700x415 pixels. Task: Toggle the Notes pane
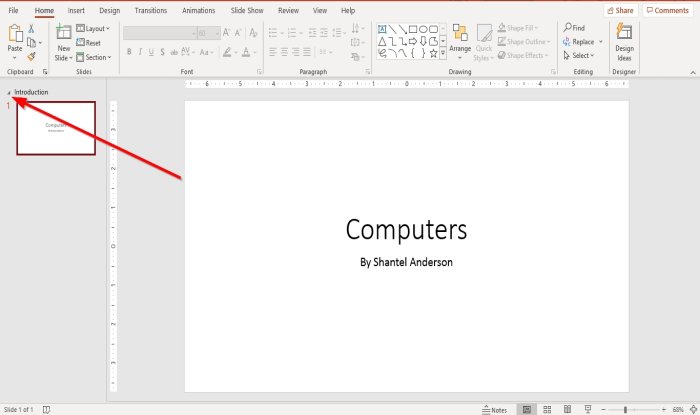click(495, 410)
